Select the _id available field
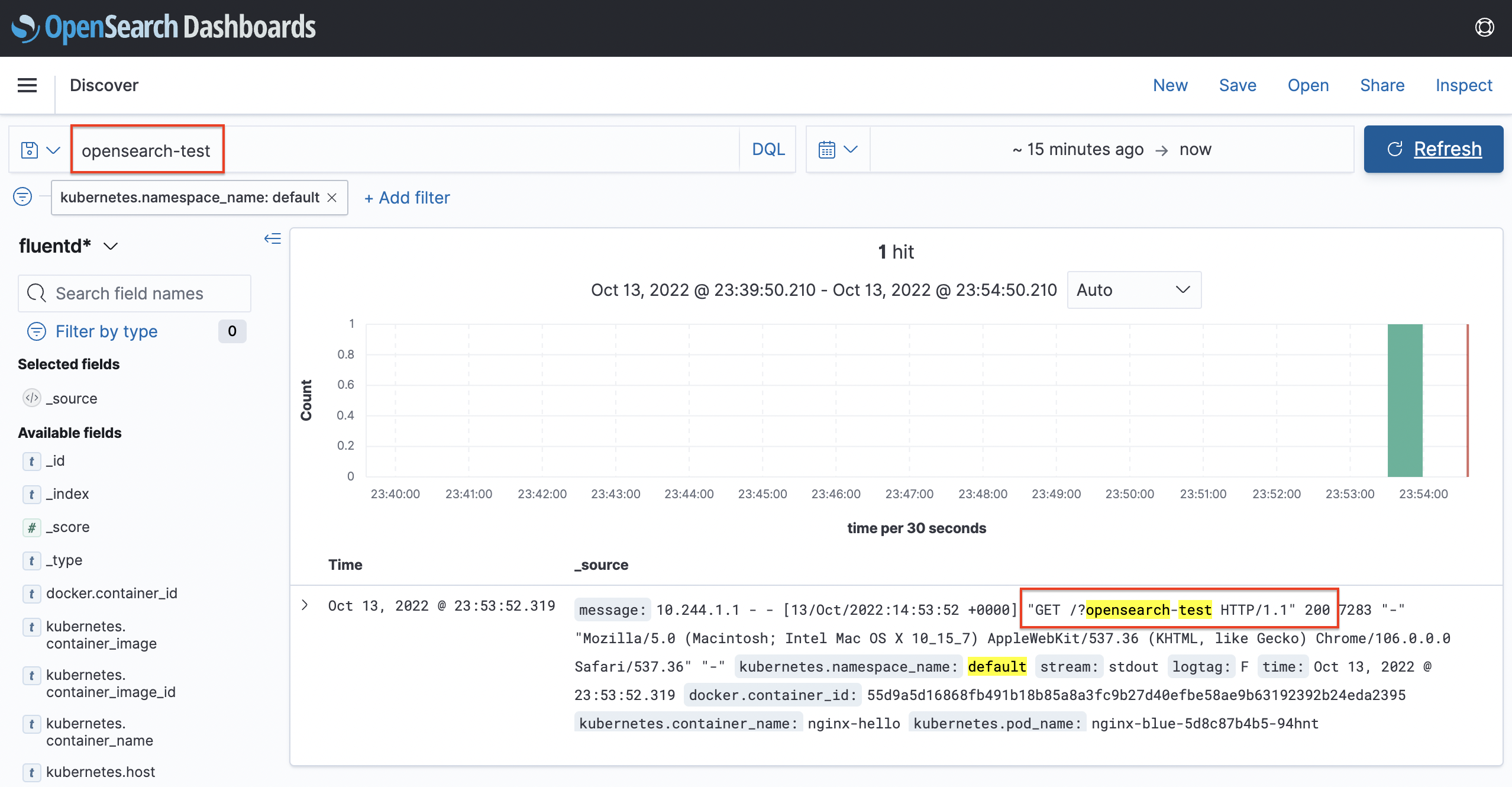Screen dimensions: 1512x787 (x=56, y=461)
